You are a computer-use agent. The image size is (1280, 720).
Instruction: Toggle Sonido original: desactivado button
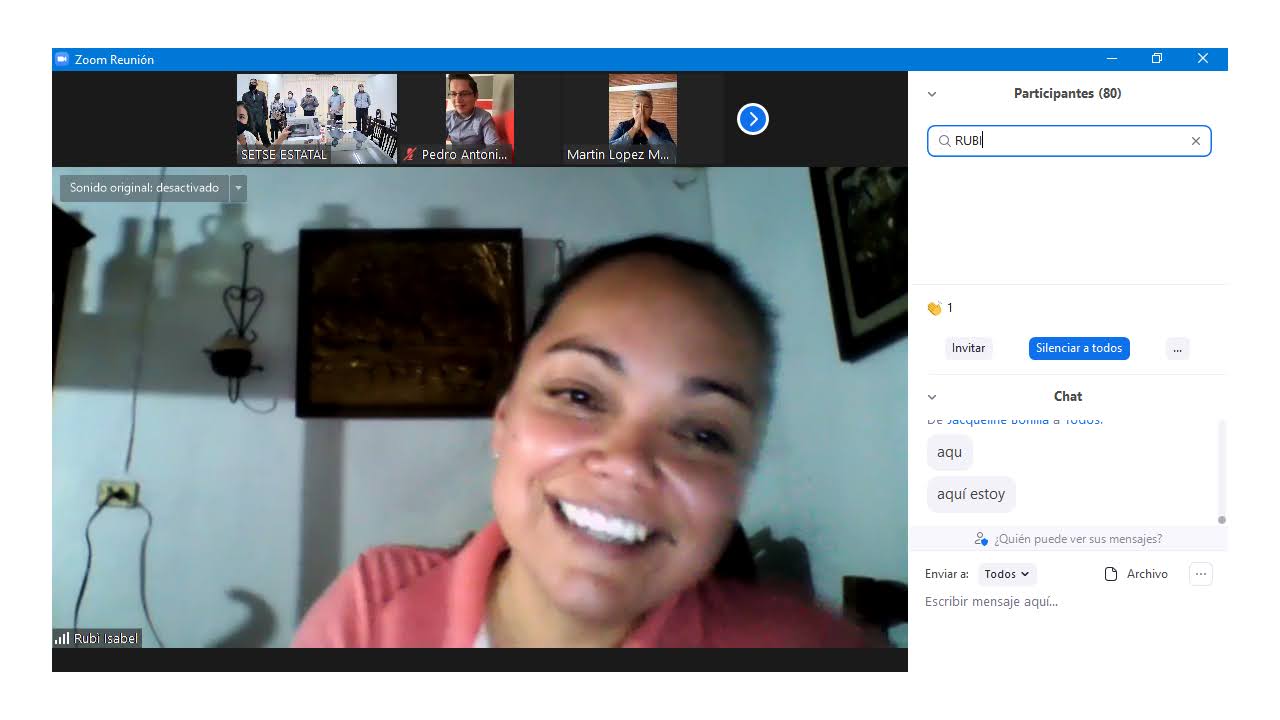click(x=144, y=188)
